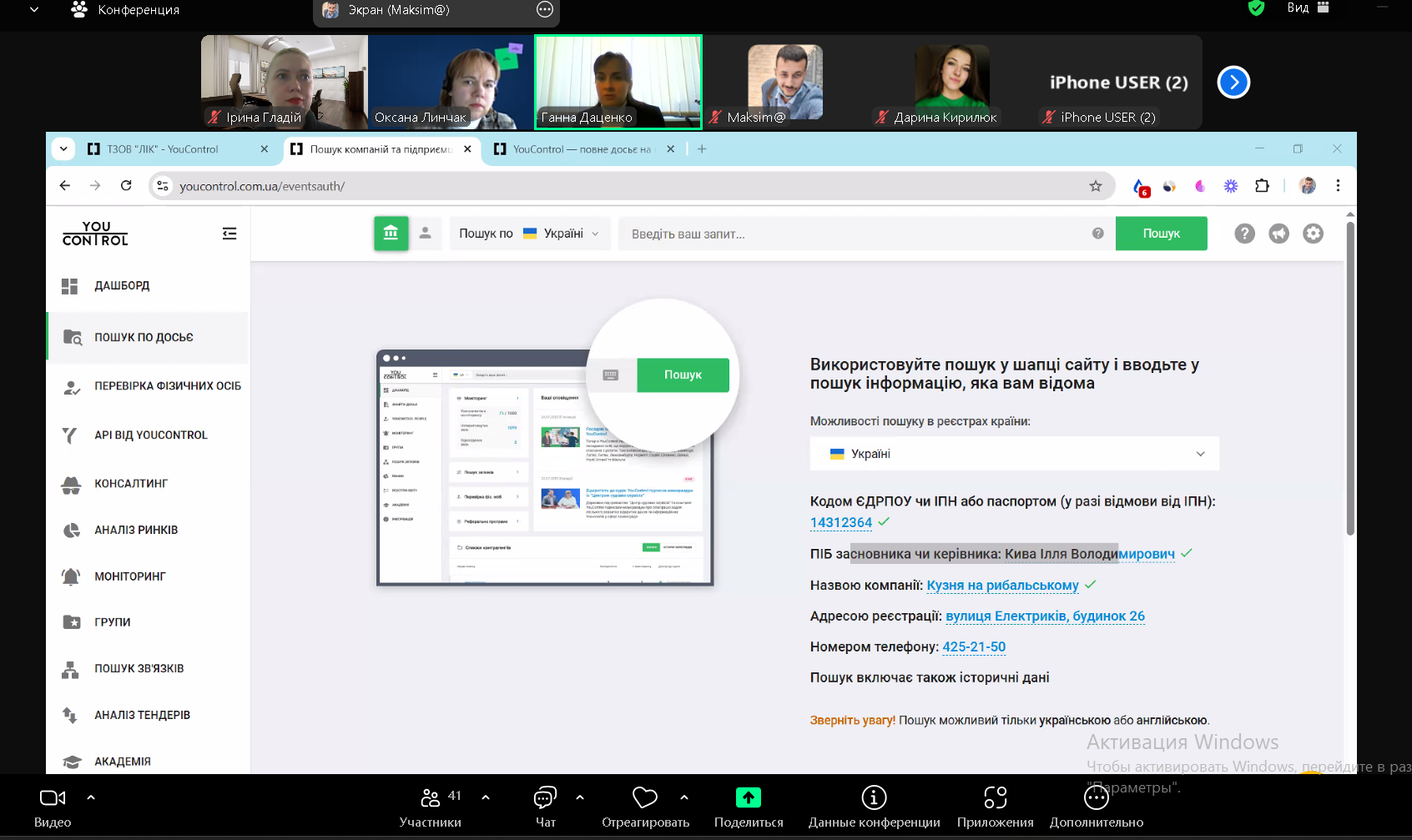Image resolution: width=1412 pixels, height=840 pixels.
Task: Click the company search building icon
Action: [x=391, y=234]
